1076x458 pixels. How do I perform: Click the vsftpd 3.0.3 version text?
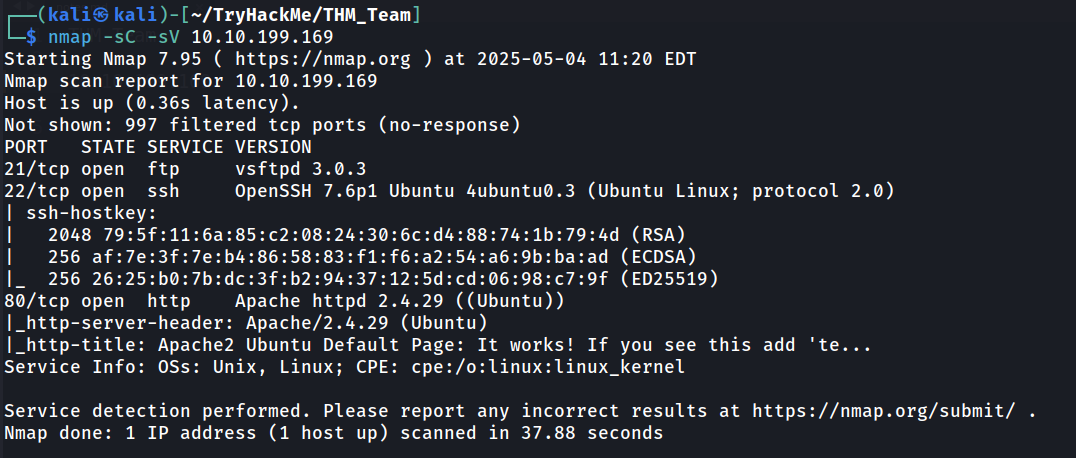pyautogui.click(x=301, y=169)
